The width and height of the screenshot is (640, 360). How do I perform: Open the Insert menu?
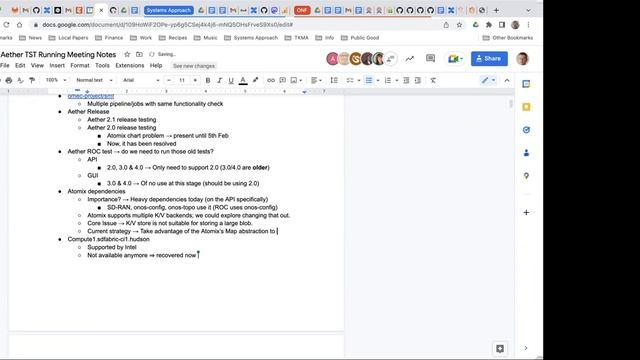tap(57, 65)
